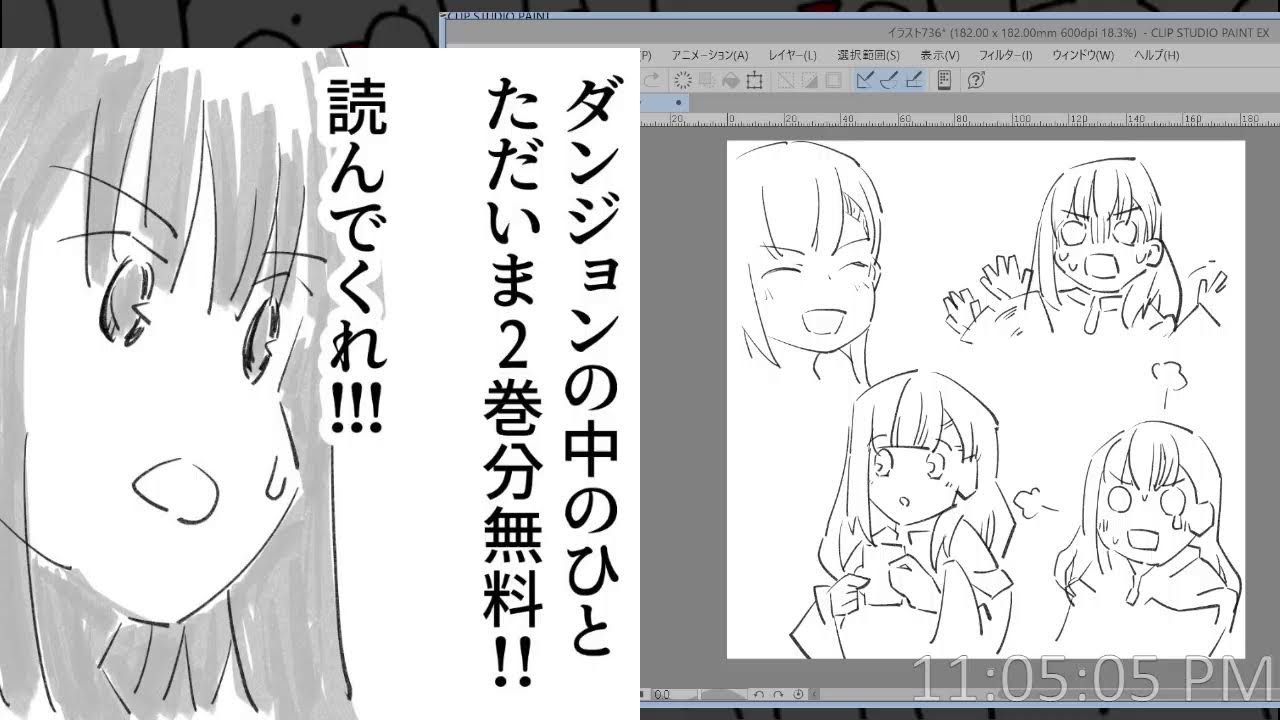Open the レイヤー(L) menu

[790, 57]
